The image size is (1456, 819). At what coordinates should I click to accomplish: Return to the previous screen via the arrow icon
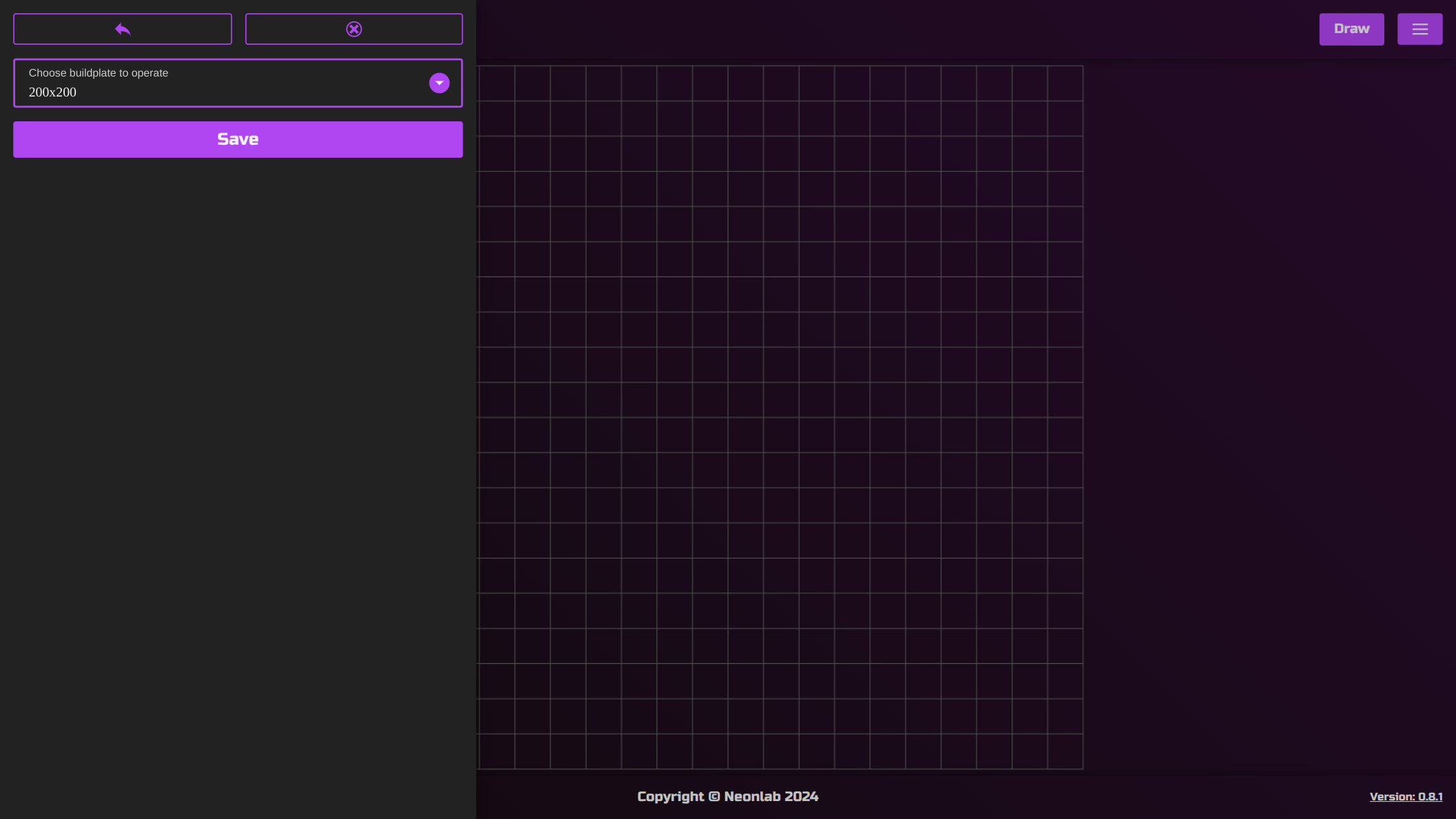[123, 29]
